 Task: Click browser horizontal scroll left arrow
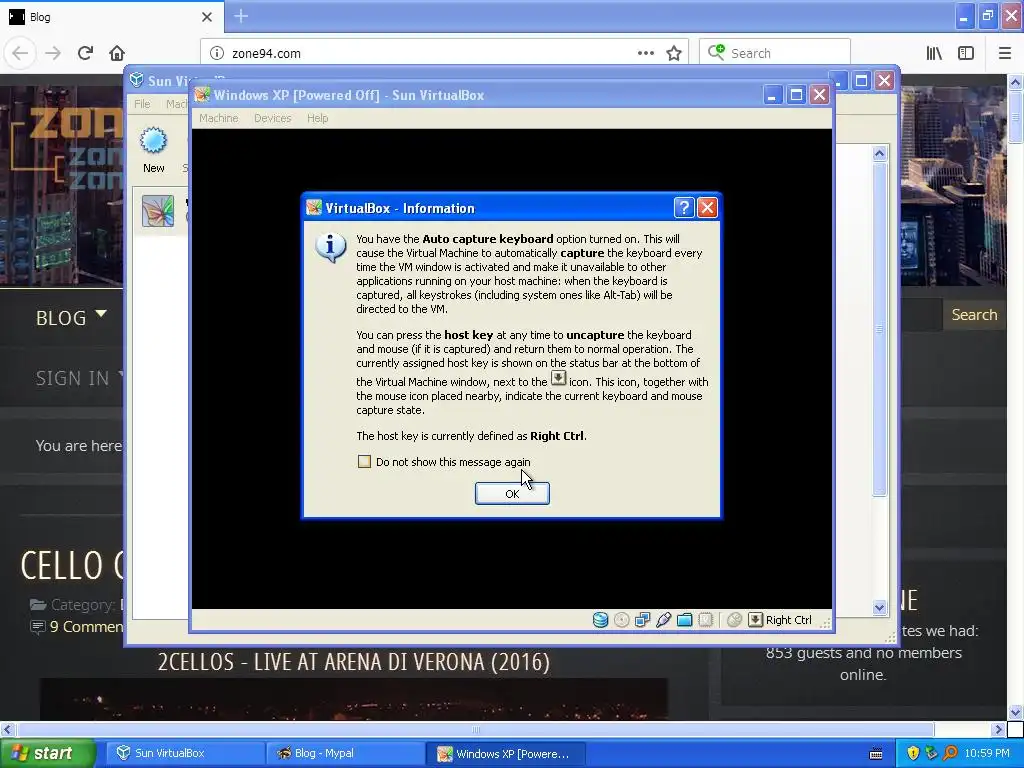8,729
